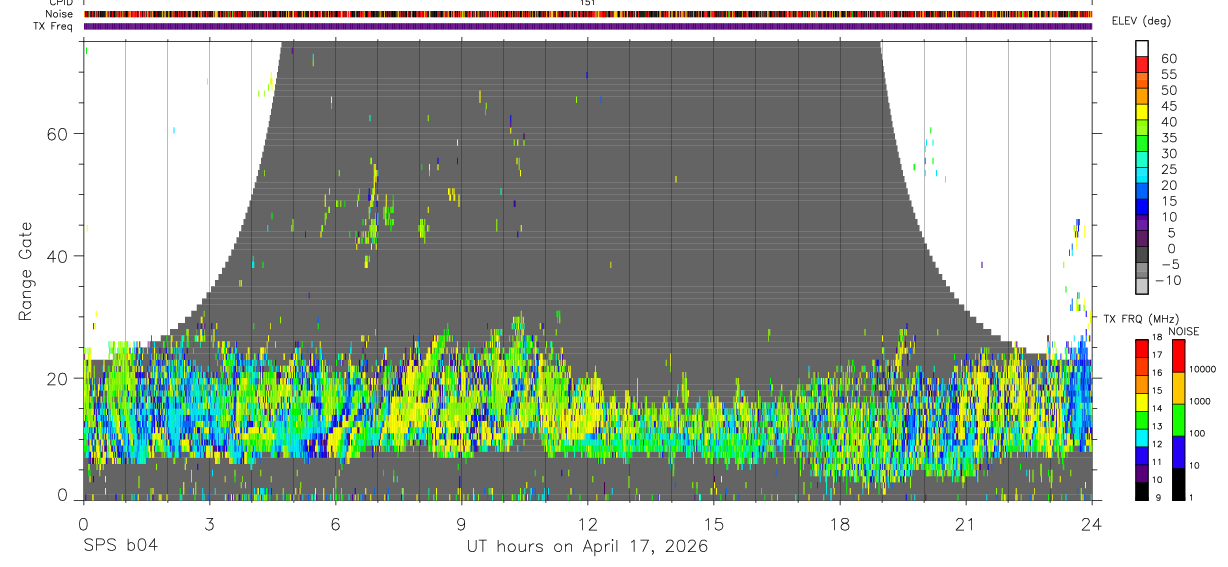
Task: Pick the red top segment of NOISE colorbar
Action: click(1178, 356)
